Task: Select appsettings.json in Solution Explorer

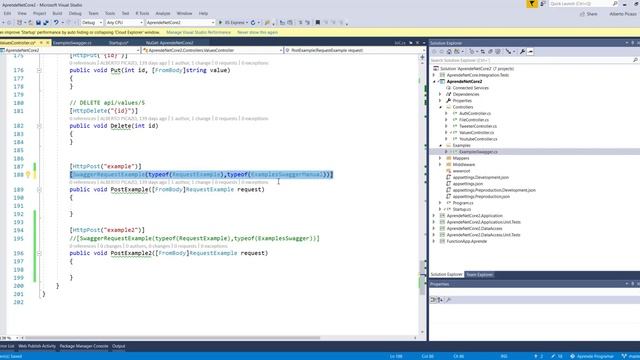Action: (x=468, y=184)
